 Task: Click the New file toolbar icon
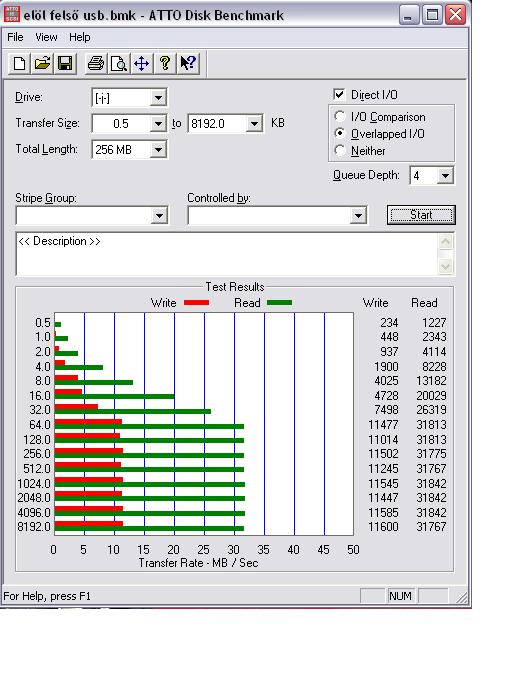[x=20, y=64]
